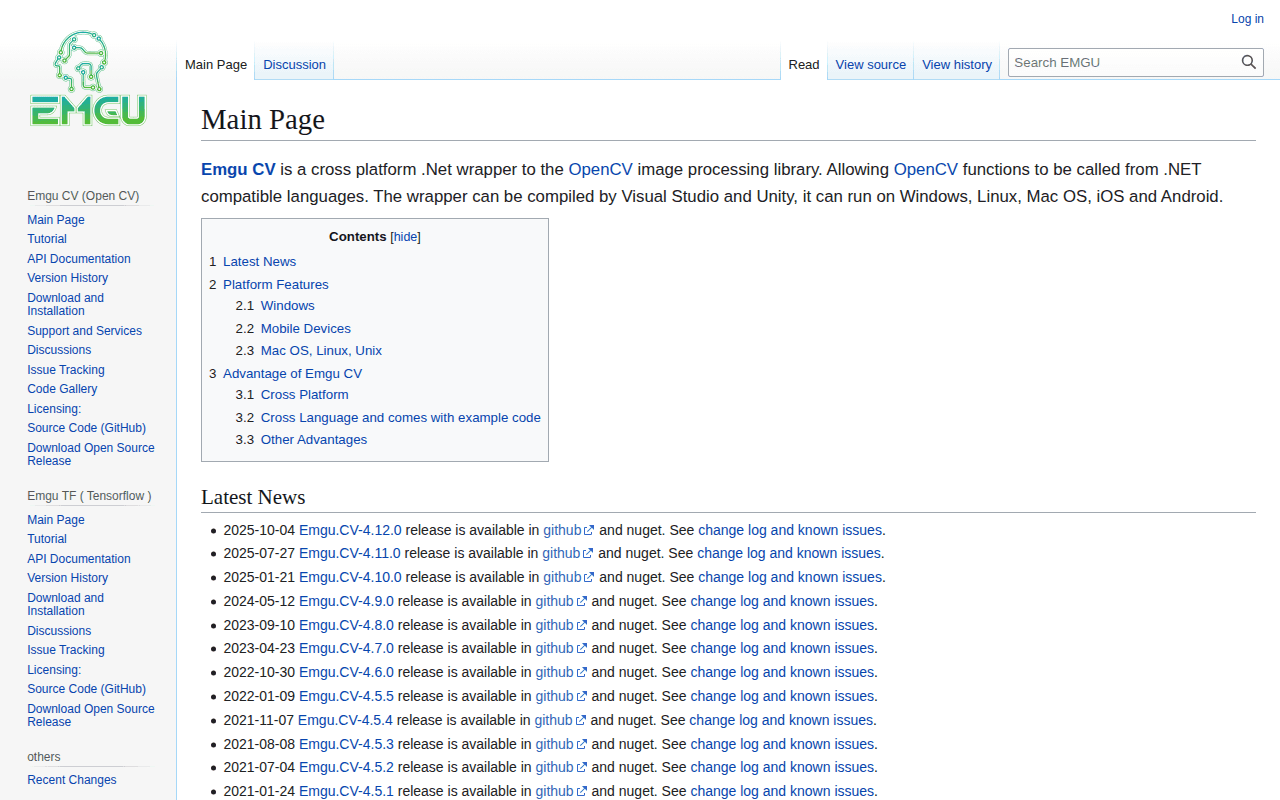Image resolution: width=1280 pixels, height=800 pixels.
Task: Jump to Latest News in Contents
Action: pos(259,262)
